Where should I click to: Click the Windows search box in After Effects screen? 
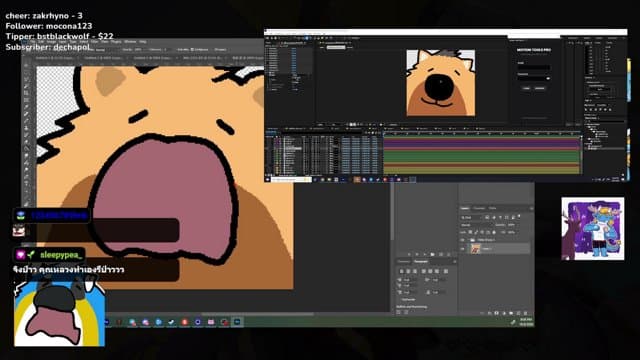[x=291, y=179]
